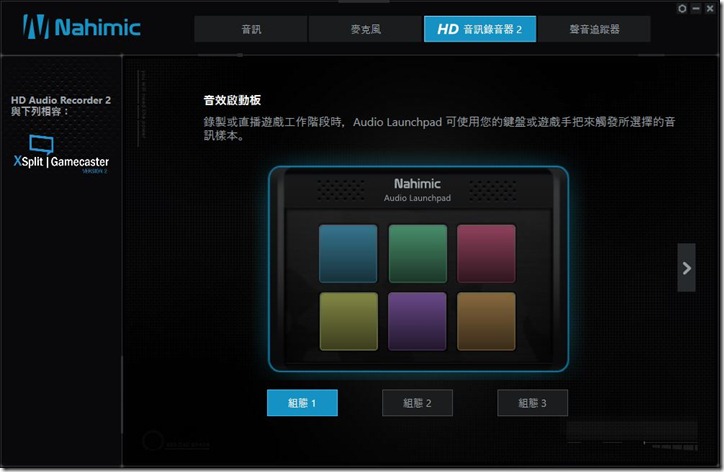Image resolution: width=724 pixels, height=472 pixels.
Task: Minimize the Nahimic window
Action: [696, 8]
